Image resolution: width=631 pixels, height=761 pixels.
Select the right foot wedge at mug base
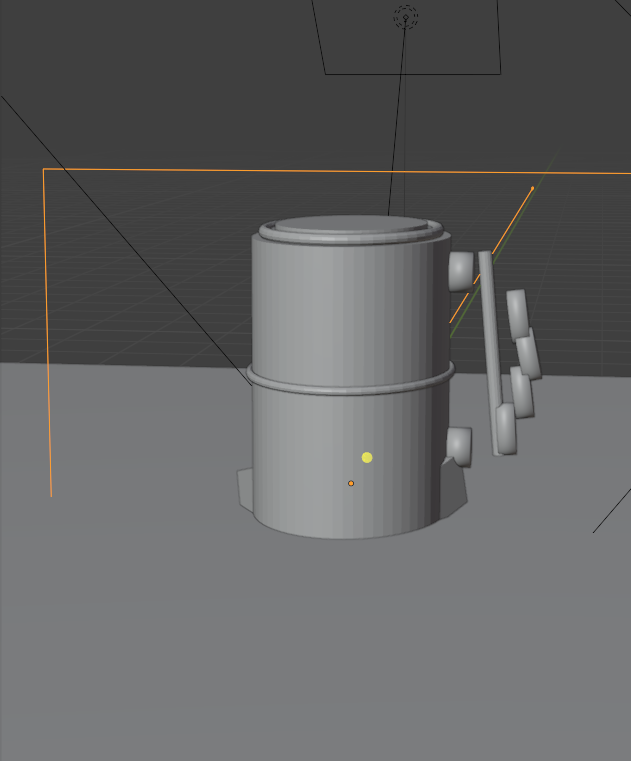pyautogui.click(x=455, y=488)
